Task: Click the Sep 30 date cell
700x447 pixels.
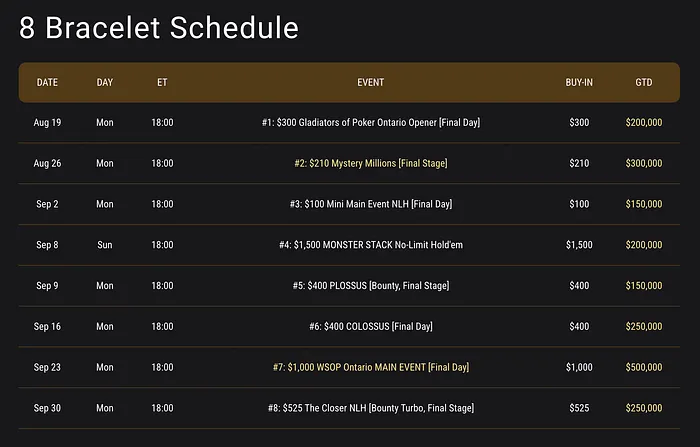Action: (x=47, y=408)
